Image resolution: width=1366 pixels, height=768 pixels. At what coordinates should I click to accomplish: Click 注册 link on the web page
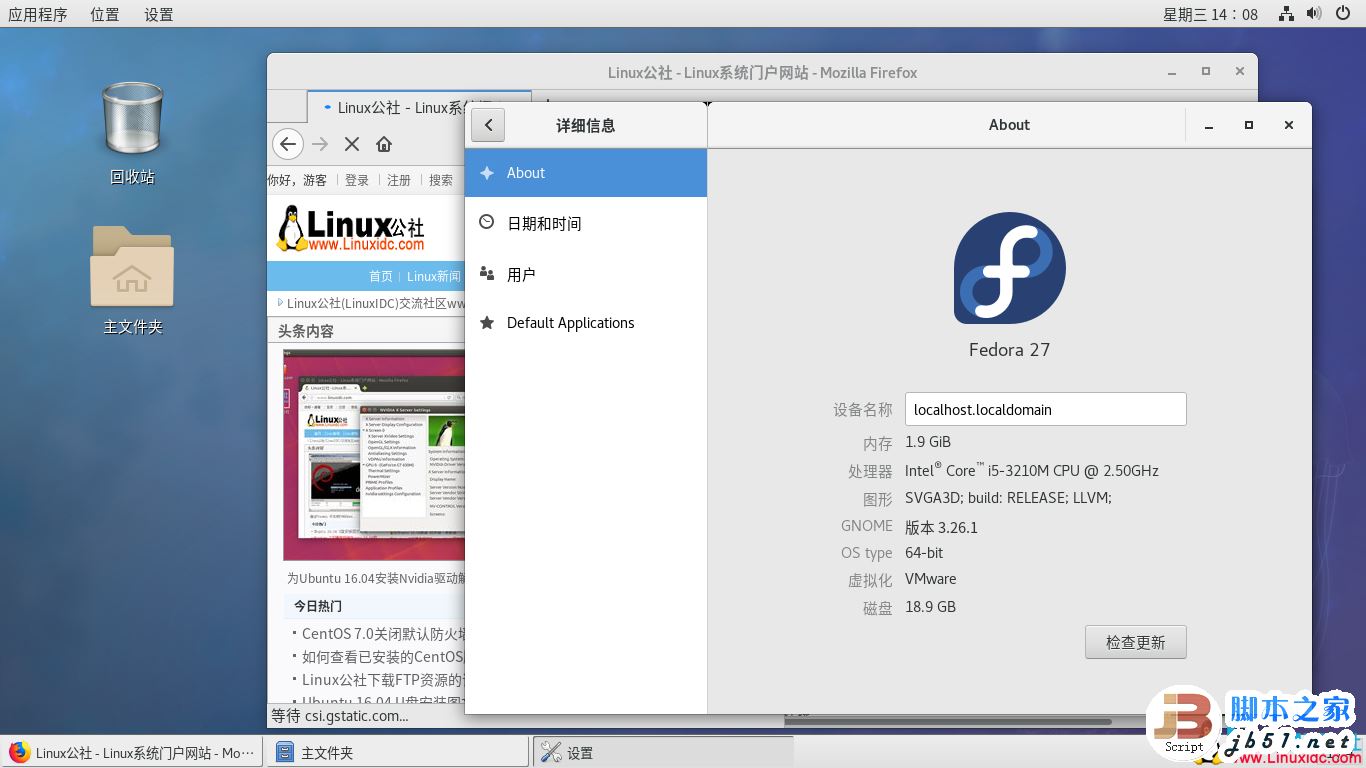399,180
